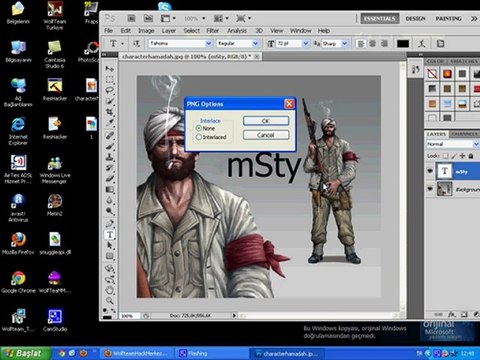The height and width of the screenshot is (360, 480).
Task: Select the Hand tool
Action: 110,290
